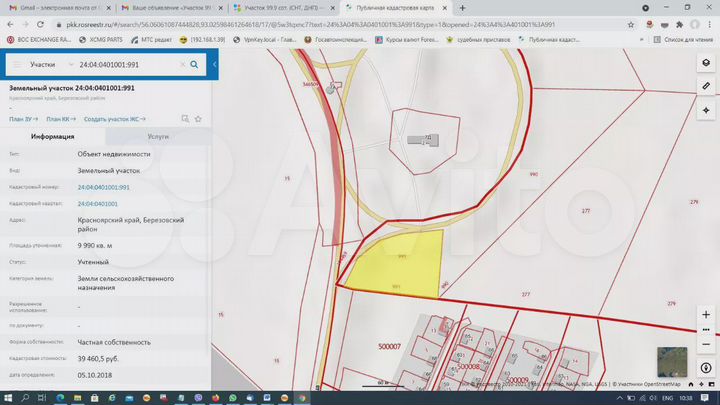
Task: Add parcel to favorites with star icon
Action: [198, 119]
